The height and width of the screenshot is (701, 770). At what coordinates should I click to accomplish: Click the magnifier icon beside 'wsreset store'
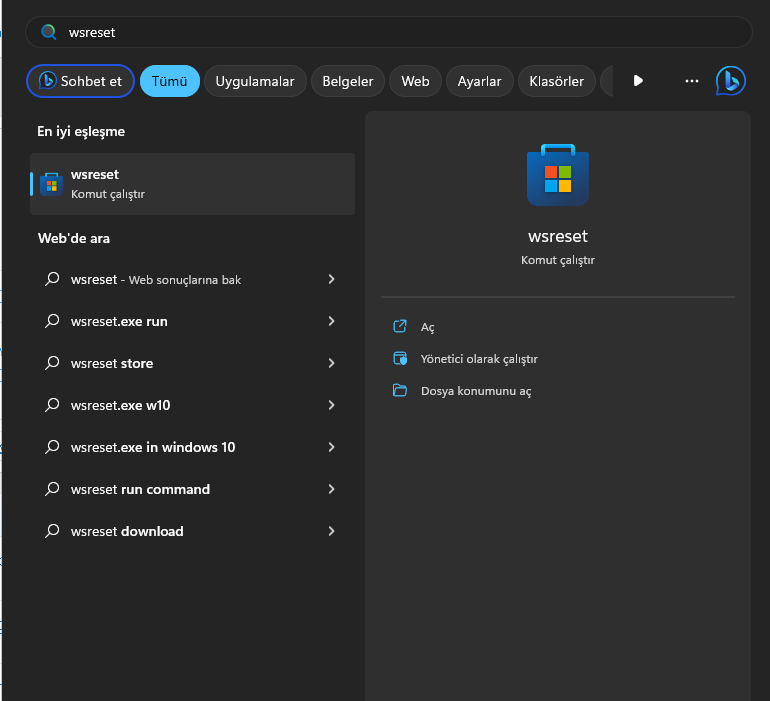click(x=52, y=363)
